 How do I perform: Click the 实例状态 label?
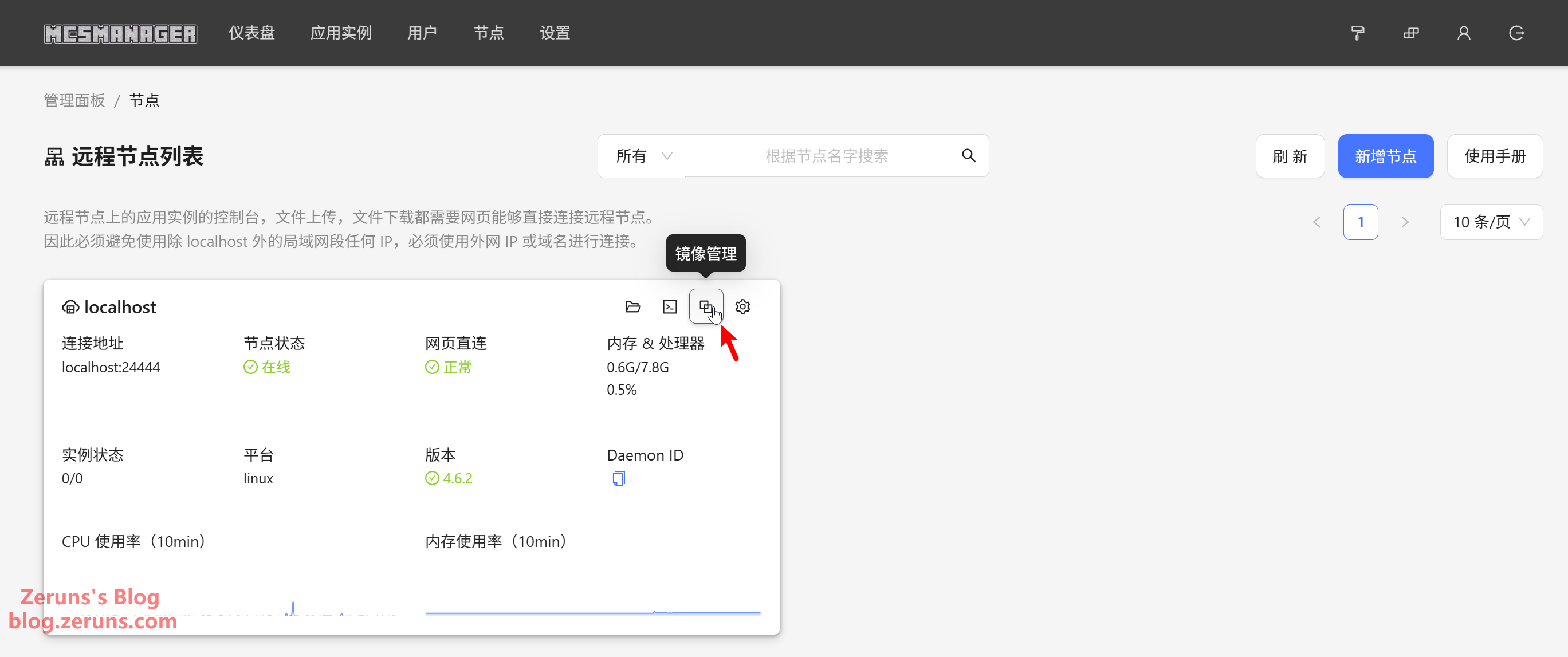(93, 455)
